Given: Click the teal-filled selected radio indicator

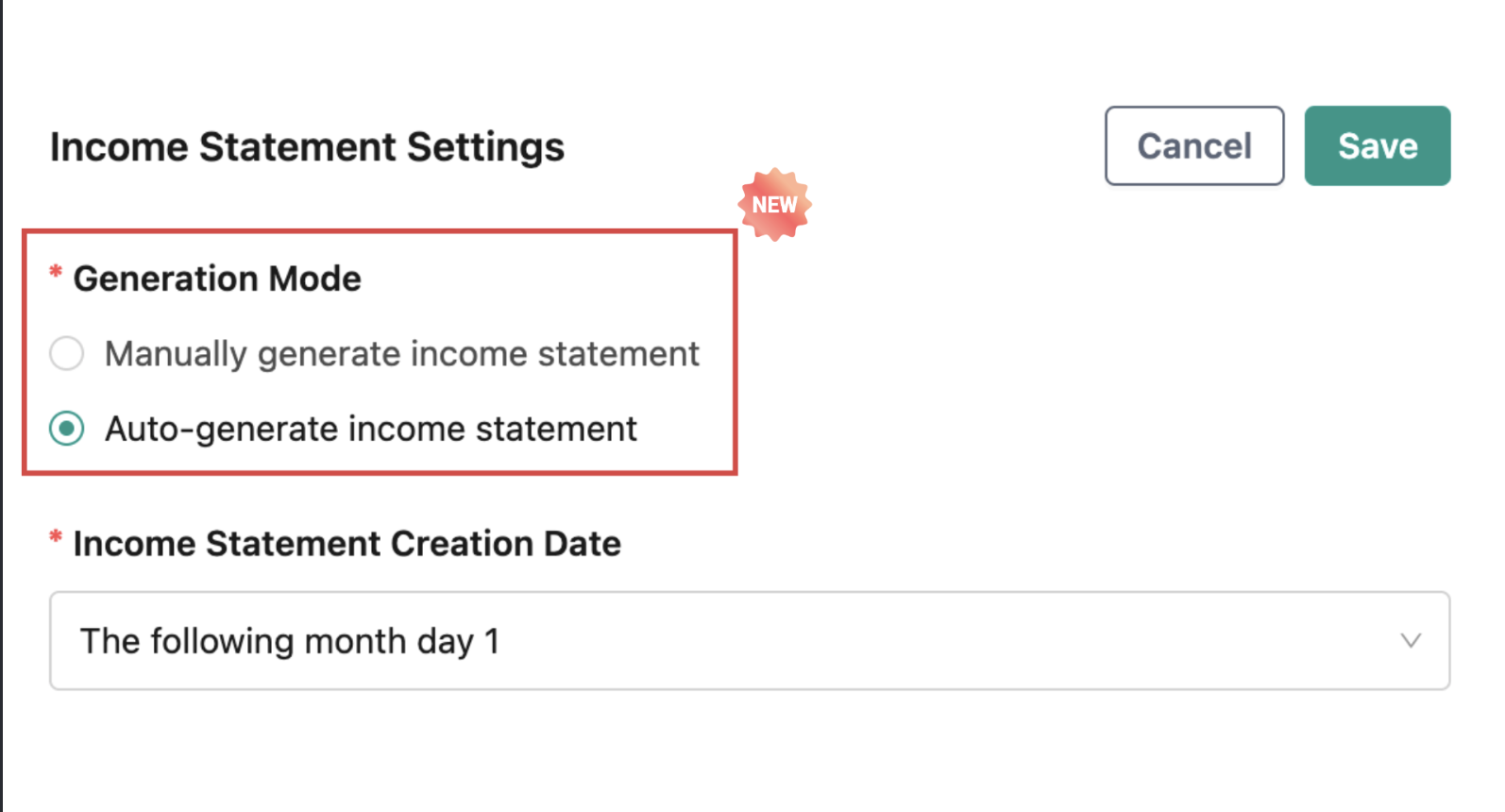Looking at the screenshot, I should (66, 429).
